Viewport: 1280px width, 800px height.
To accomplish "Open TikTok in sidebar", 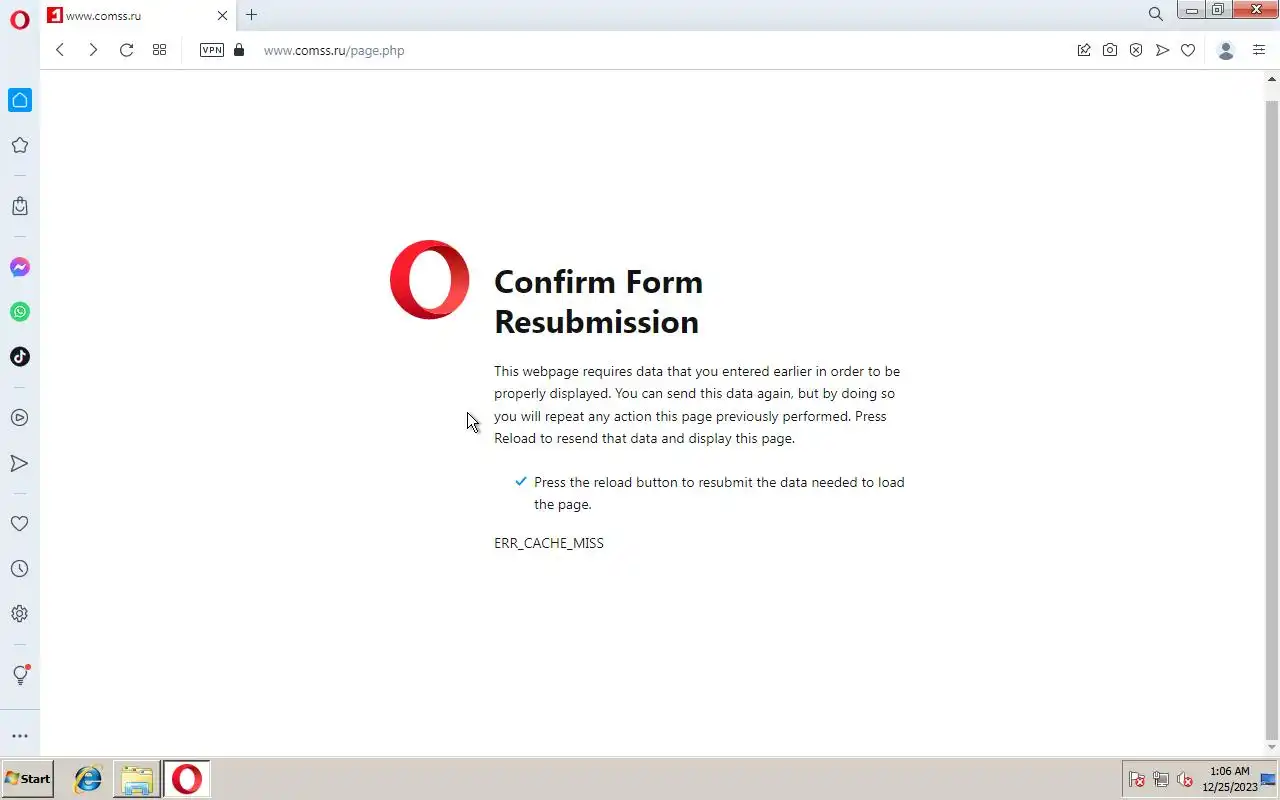I will (19, 357).
